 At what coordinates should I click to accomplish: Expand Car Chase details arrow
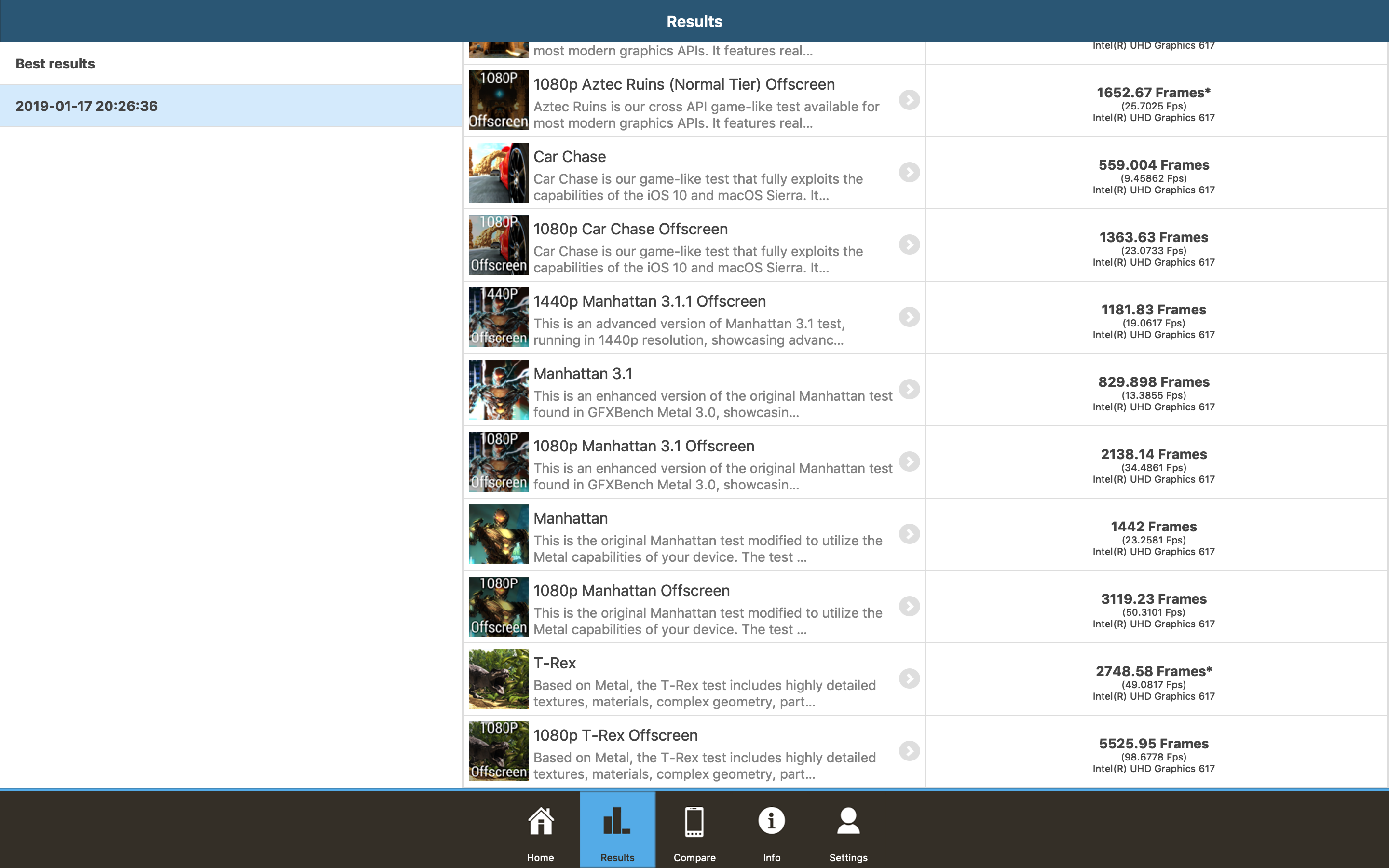[x=909, y=172]
